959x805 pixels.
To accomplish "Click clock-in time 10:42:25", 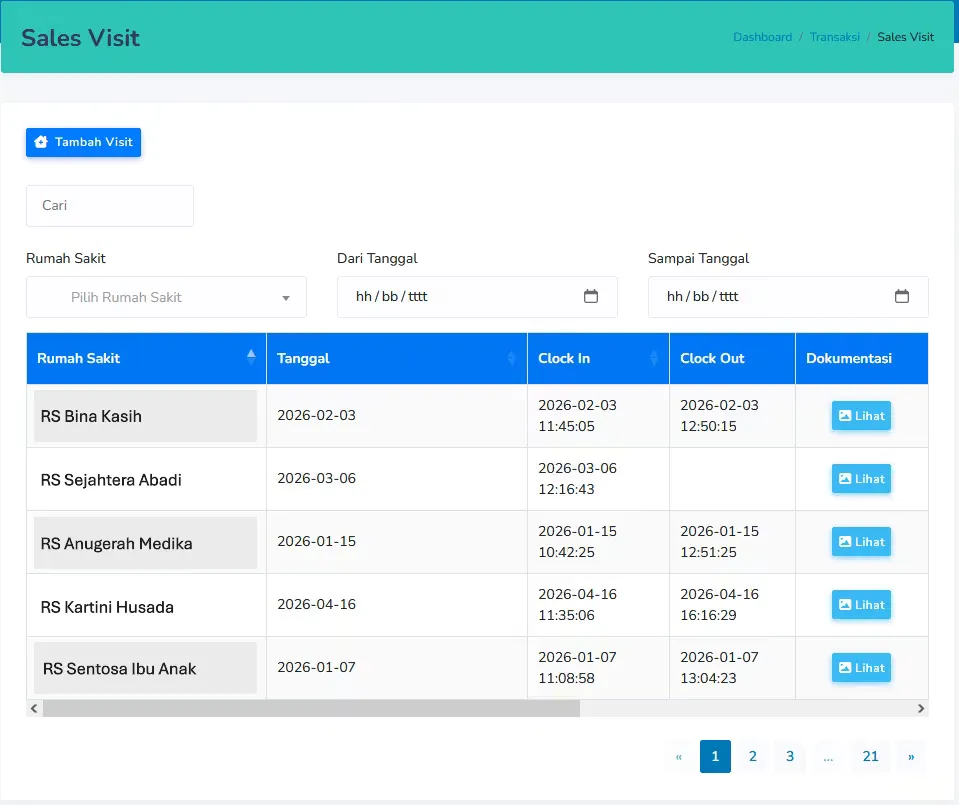I will coord(566,552).
